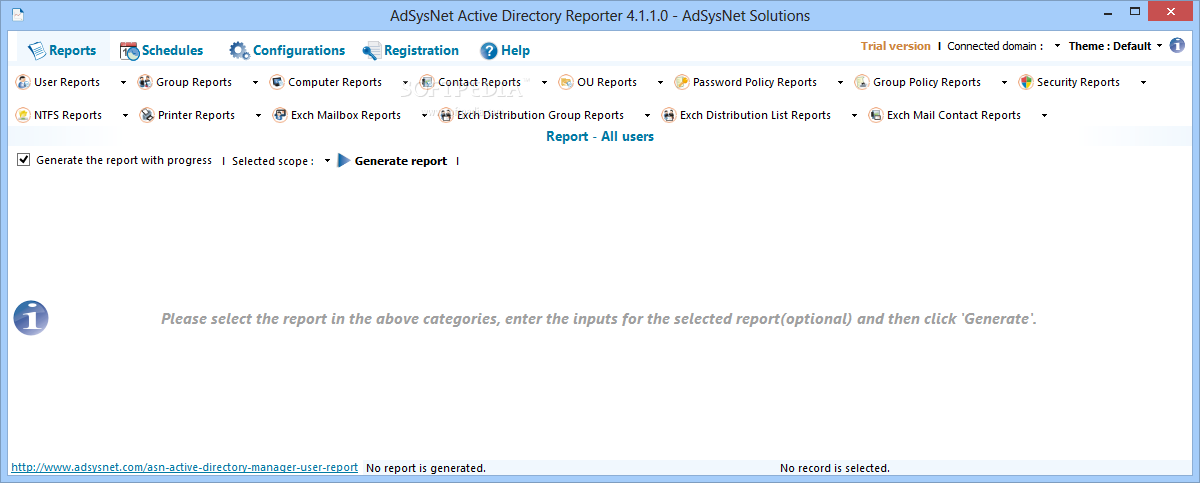Click the Exch Mailbox Reports icon
The width and height of the screenshot is (1200, 483).
pyautogui.click(x=280, y=115)
